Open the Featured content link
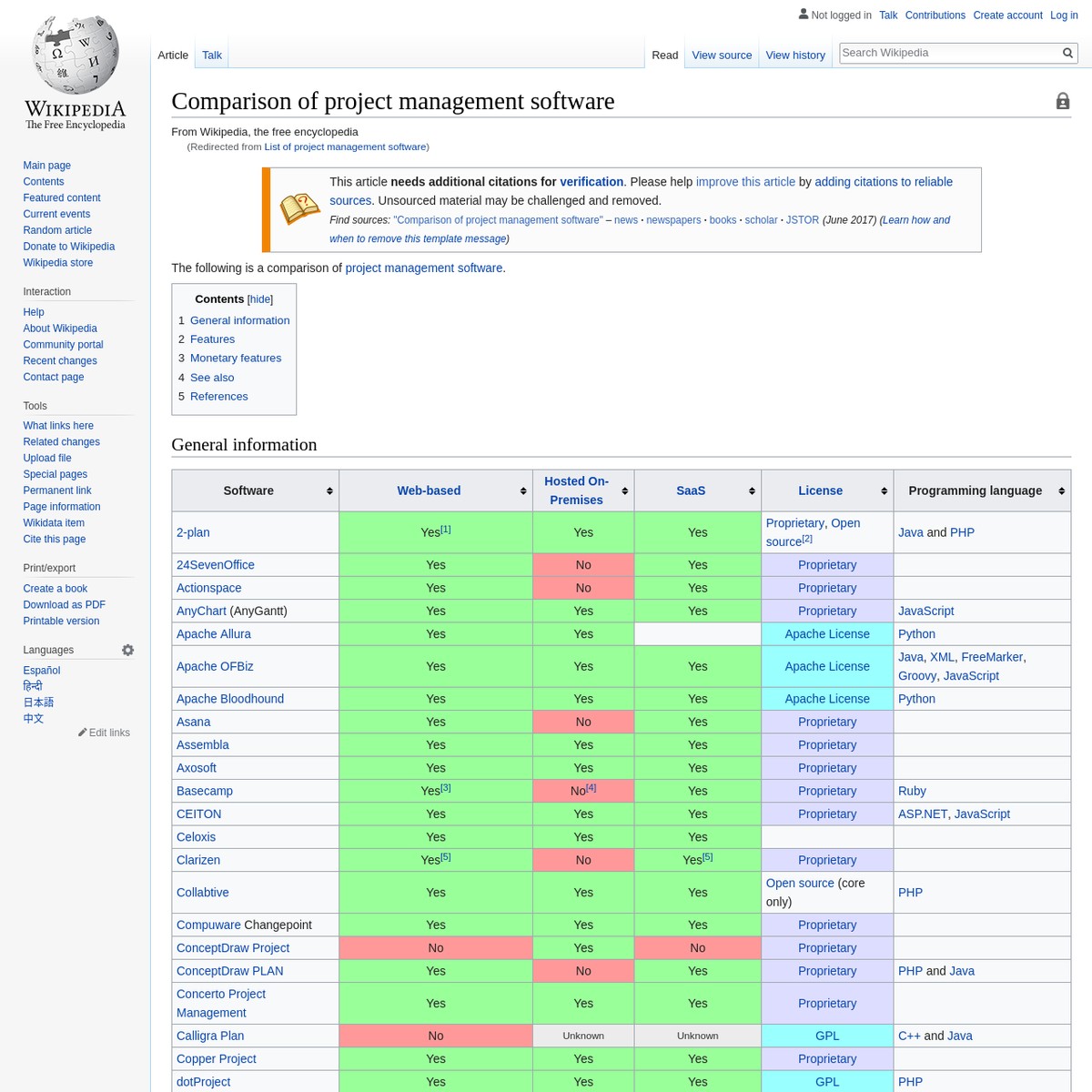This screenshot has width=1092, height=1092. [x=62, y=198]
